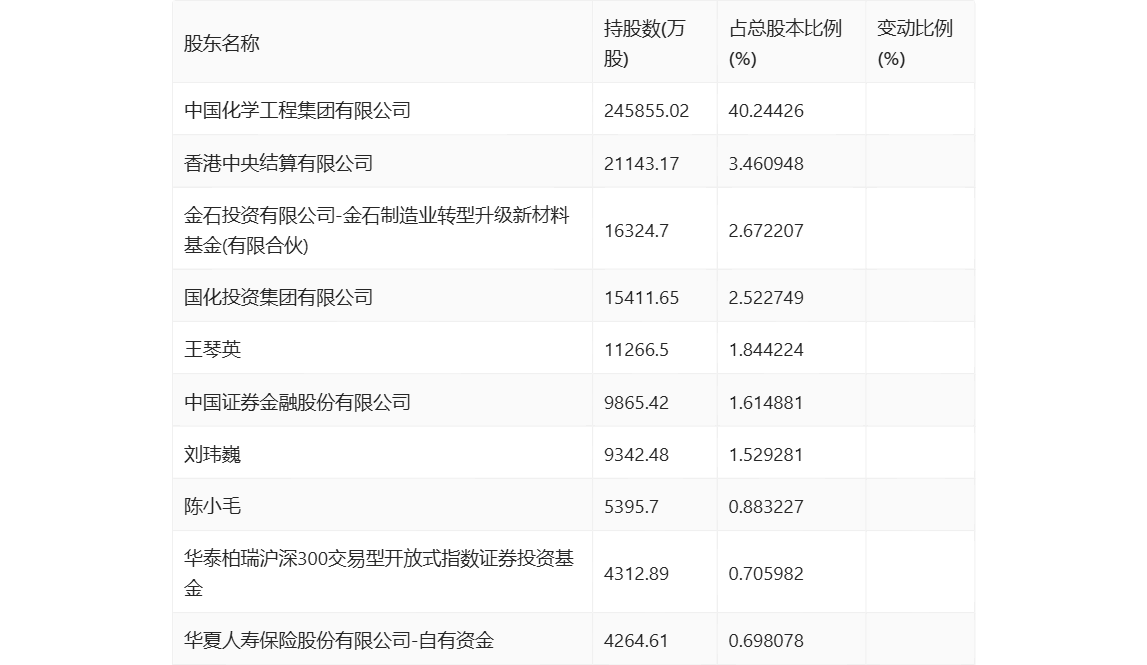Click the percentage 40.24426
Viewport: 1147px width, 665px height.
766,110
